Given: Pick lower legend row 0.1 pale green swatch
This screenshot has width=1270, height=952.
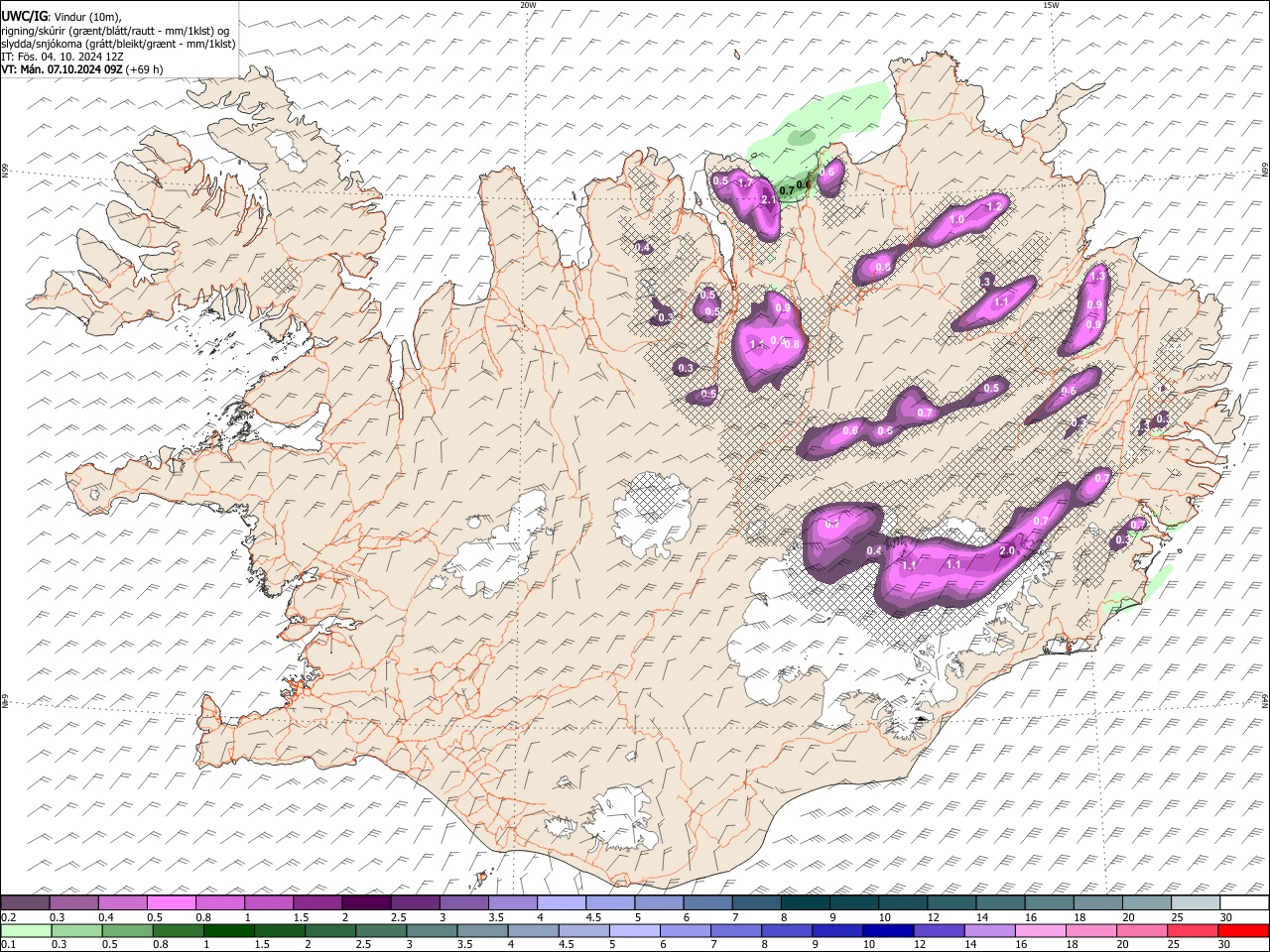Looking at the screenshot, I should pyautogui.click(x=26, y=930).
